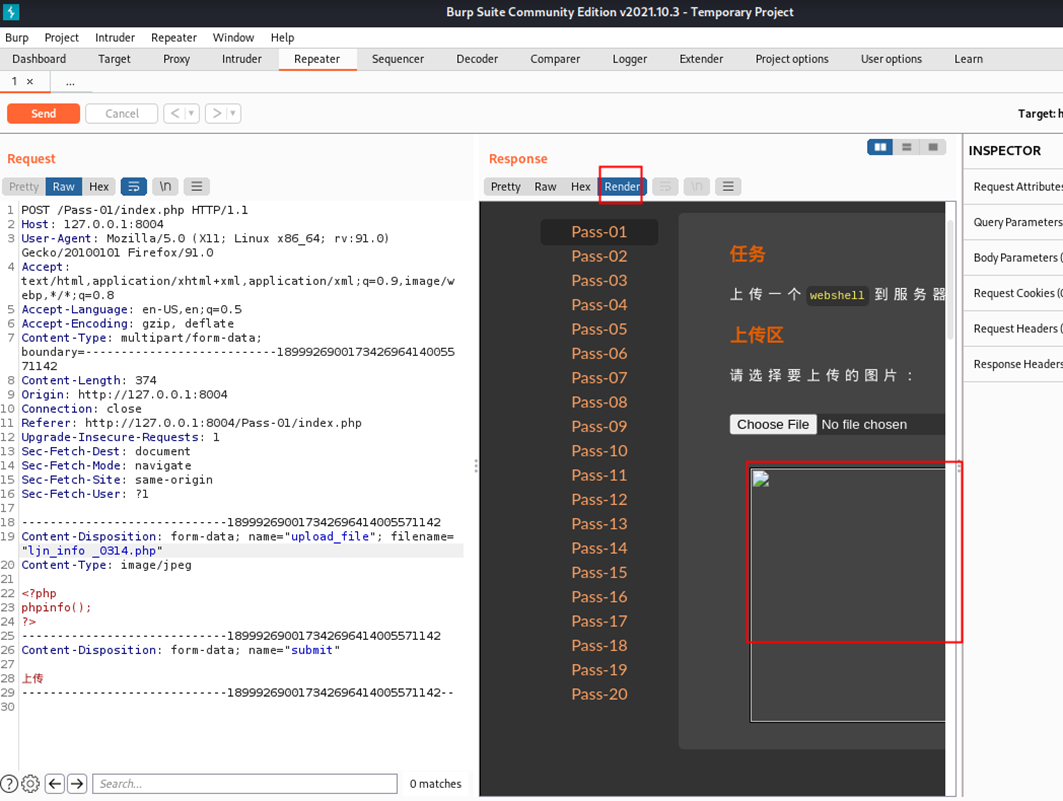Image resolution: width=1063 pixels, height=801 pixels.
Task: Go forward in request history
Action: click(217, 113)
